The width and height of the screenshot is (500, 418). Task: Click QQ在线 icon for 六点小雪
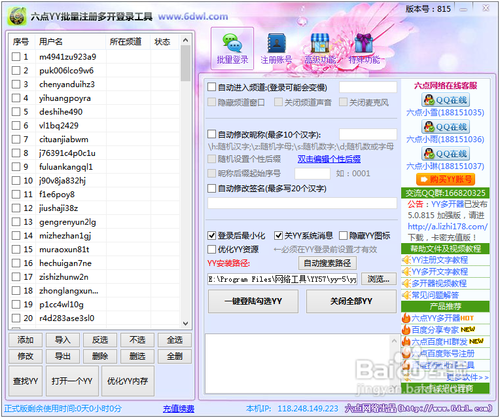[x=445, y=100]
